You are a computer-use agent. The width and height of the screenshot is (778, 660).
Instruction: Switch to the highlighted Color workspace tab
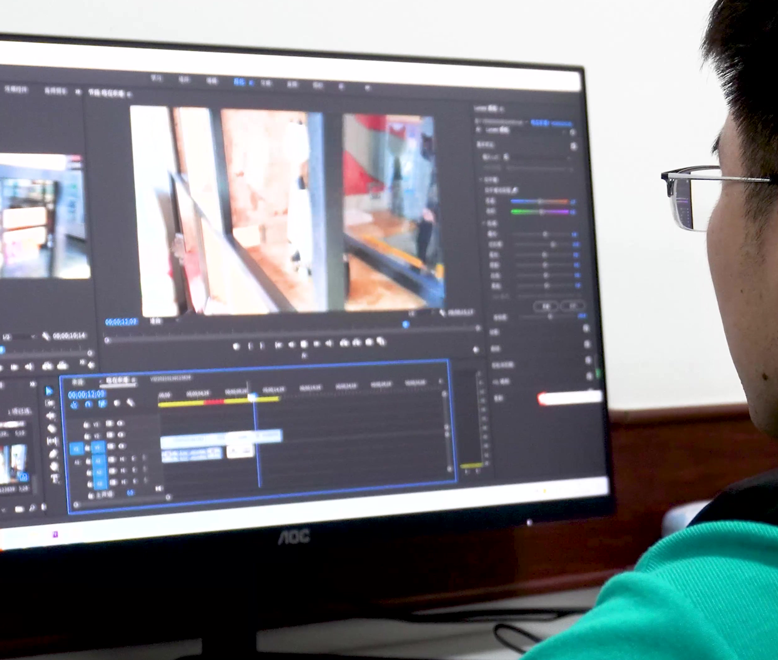click(x=241, y=81)
